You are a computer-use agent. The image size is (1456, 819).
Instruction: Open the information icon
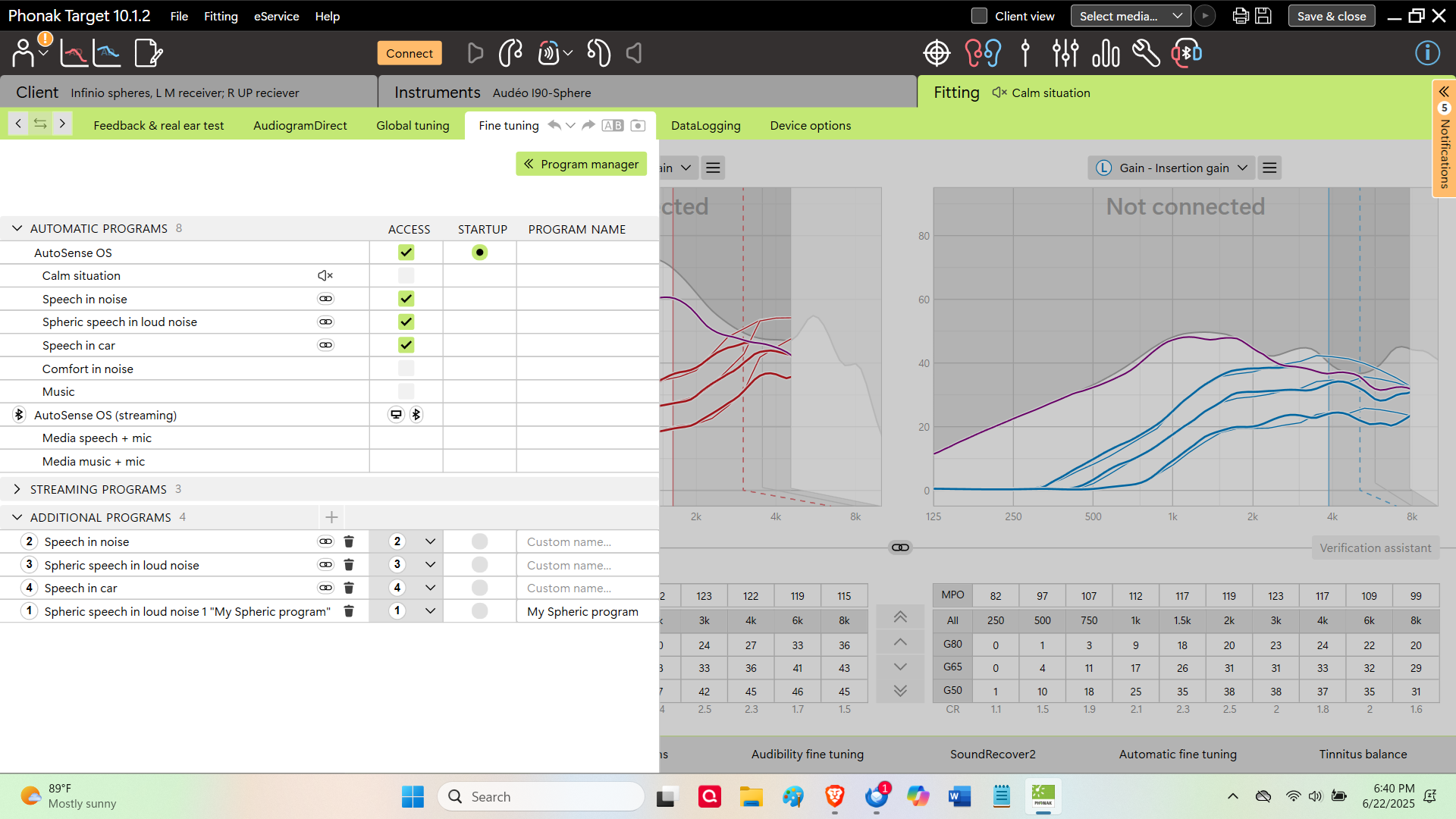[1427, 53]
